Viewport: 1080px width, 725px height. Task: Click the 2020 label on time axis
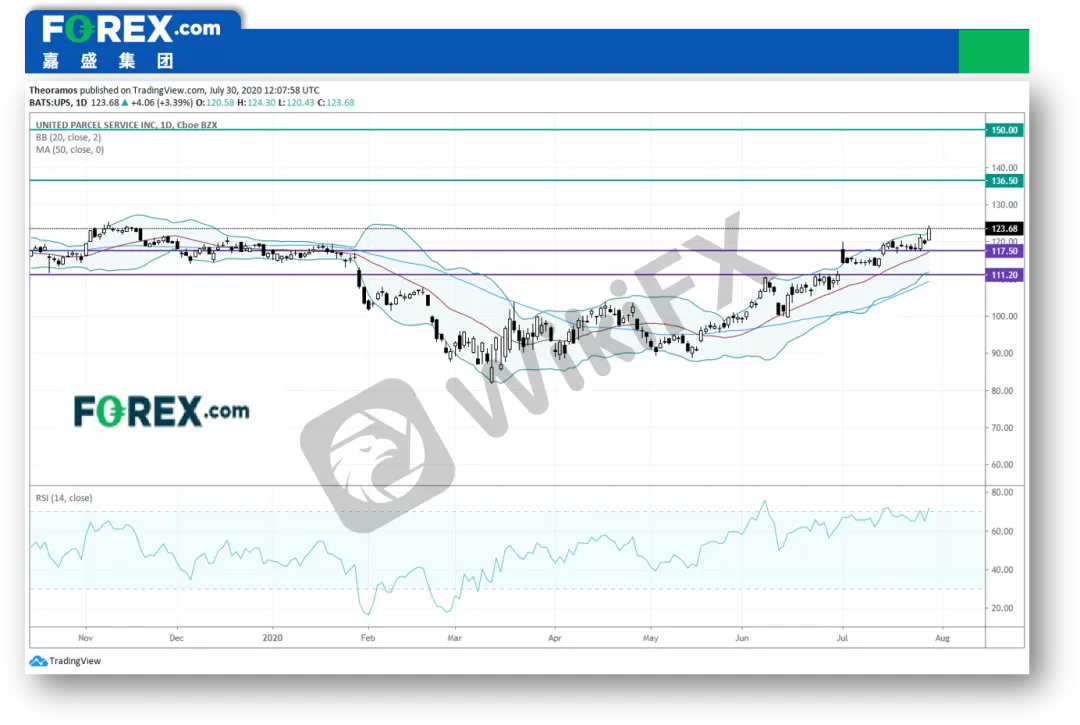pos(272,638)
